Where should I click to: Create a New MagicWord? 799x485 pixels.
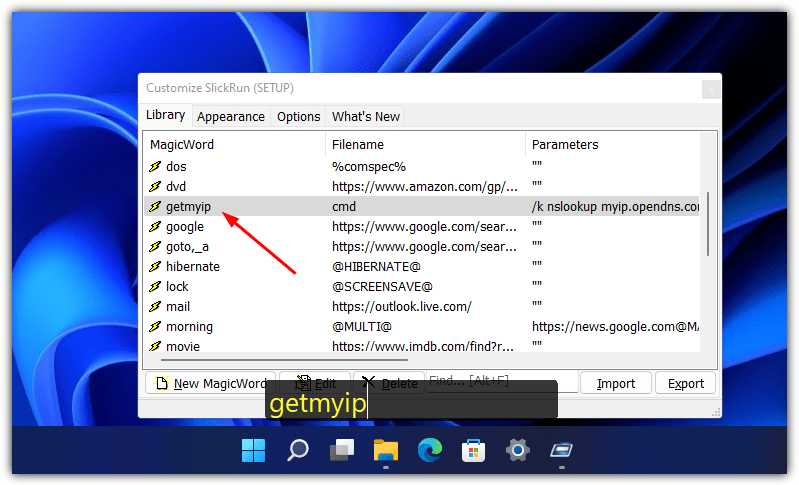click(x=210, y=383)
